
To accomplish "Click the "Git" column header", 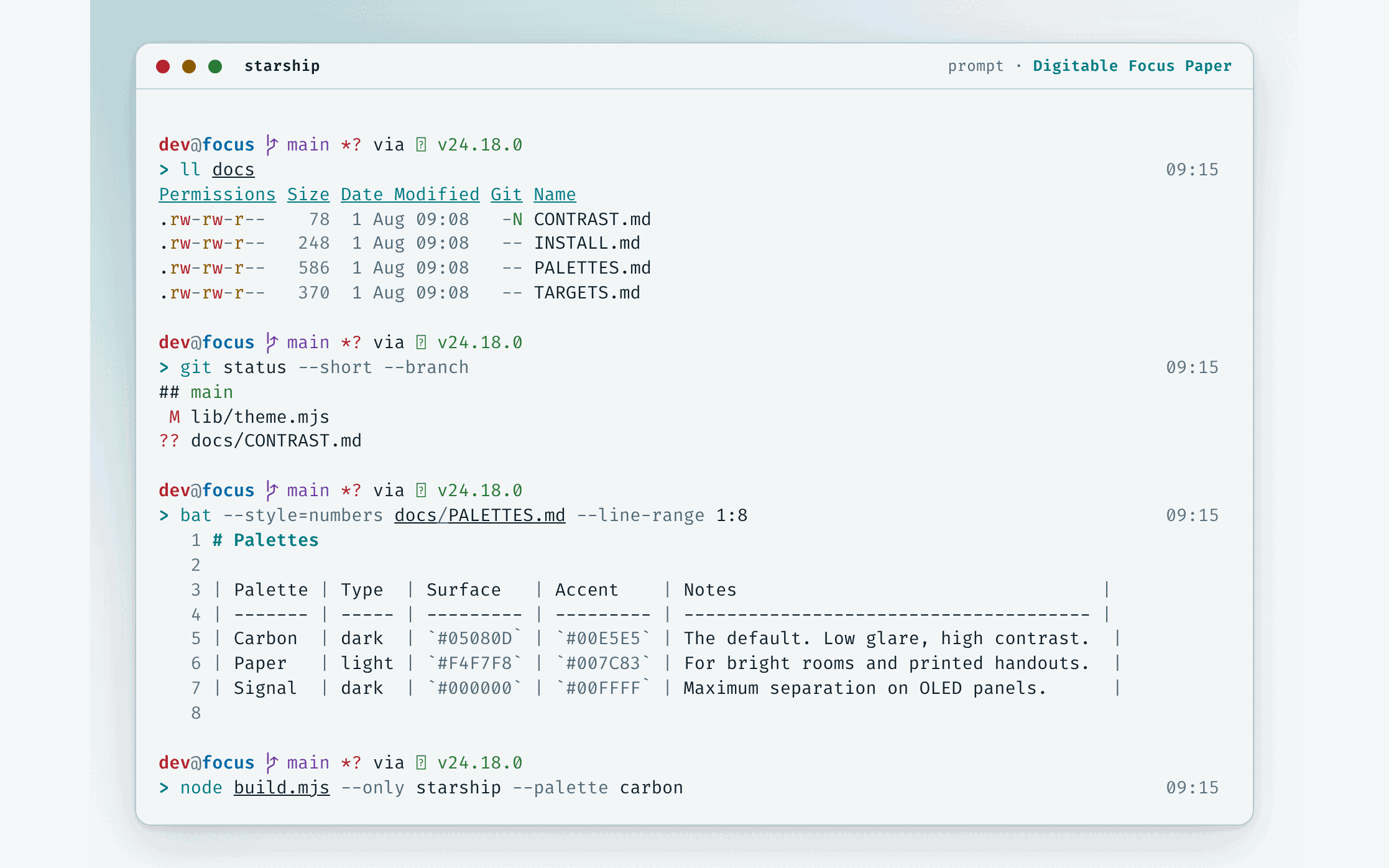I will (507, 195).
